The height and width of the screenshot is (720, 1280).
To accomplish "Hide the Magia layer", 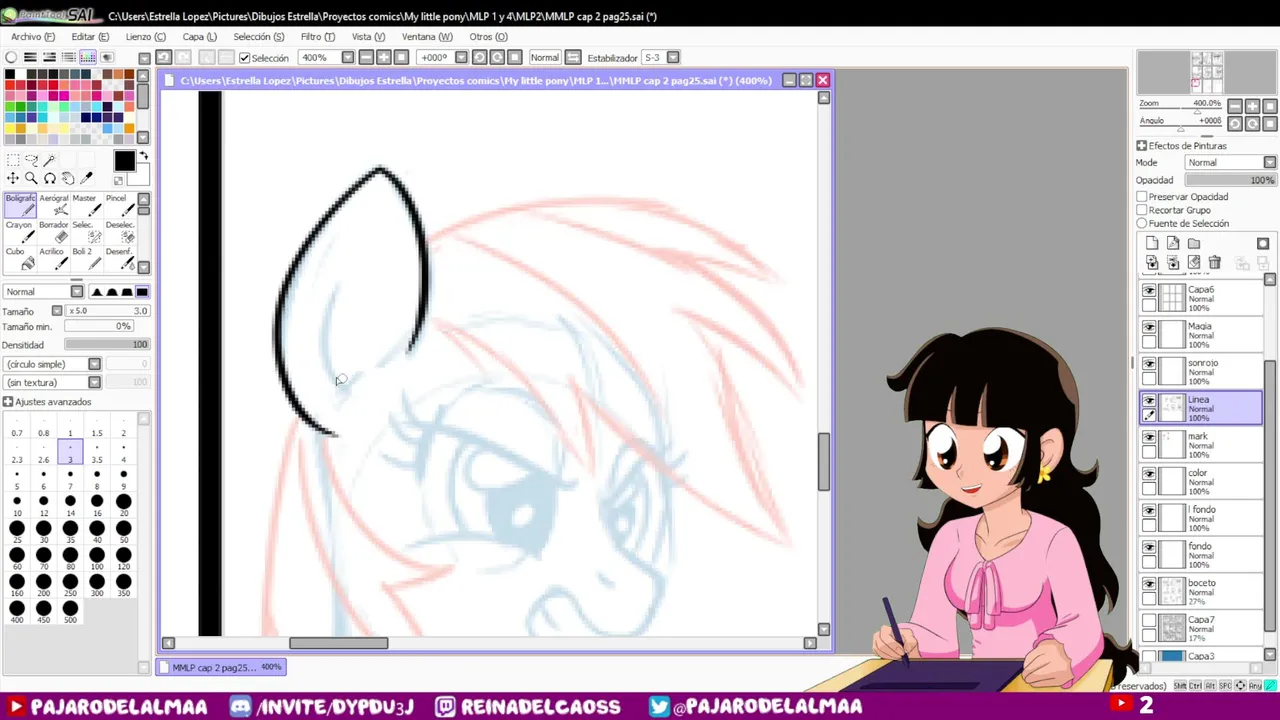I will [x=1149, y=328].
